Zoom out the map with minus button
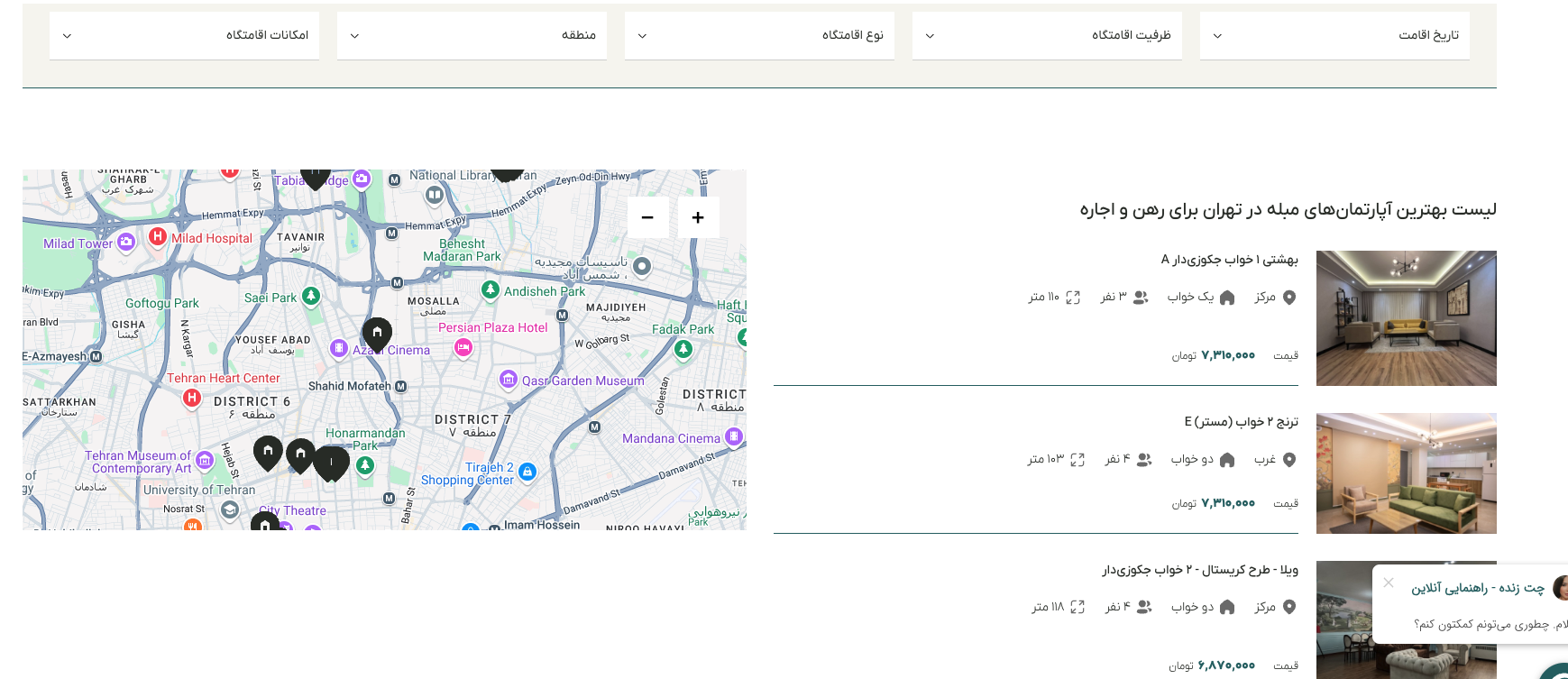Viewport: 1568px width, 679px height. [x=647, y=217]
